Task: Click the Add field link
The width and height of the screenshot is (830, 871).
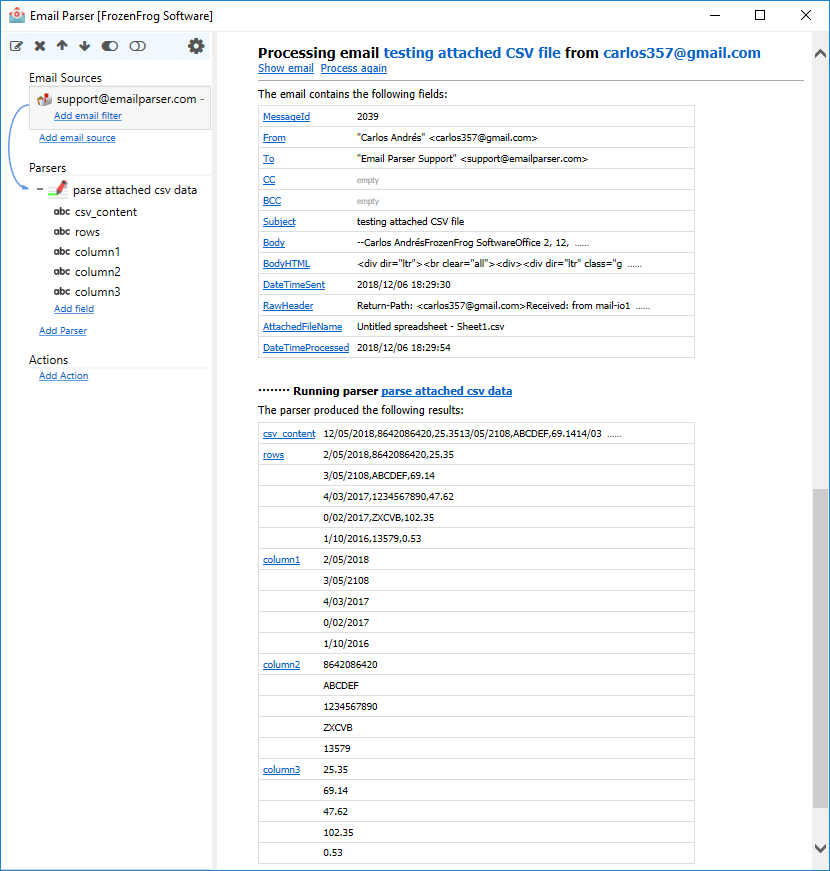Action: pos(74,309)
